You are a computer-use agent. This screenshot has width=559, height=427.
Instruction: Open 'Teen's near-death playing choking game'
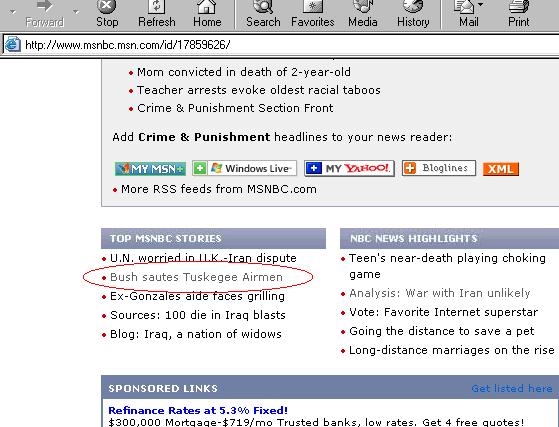point(447,266)
